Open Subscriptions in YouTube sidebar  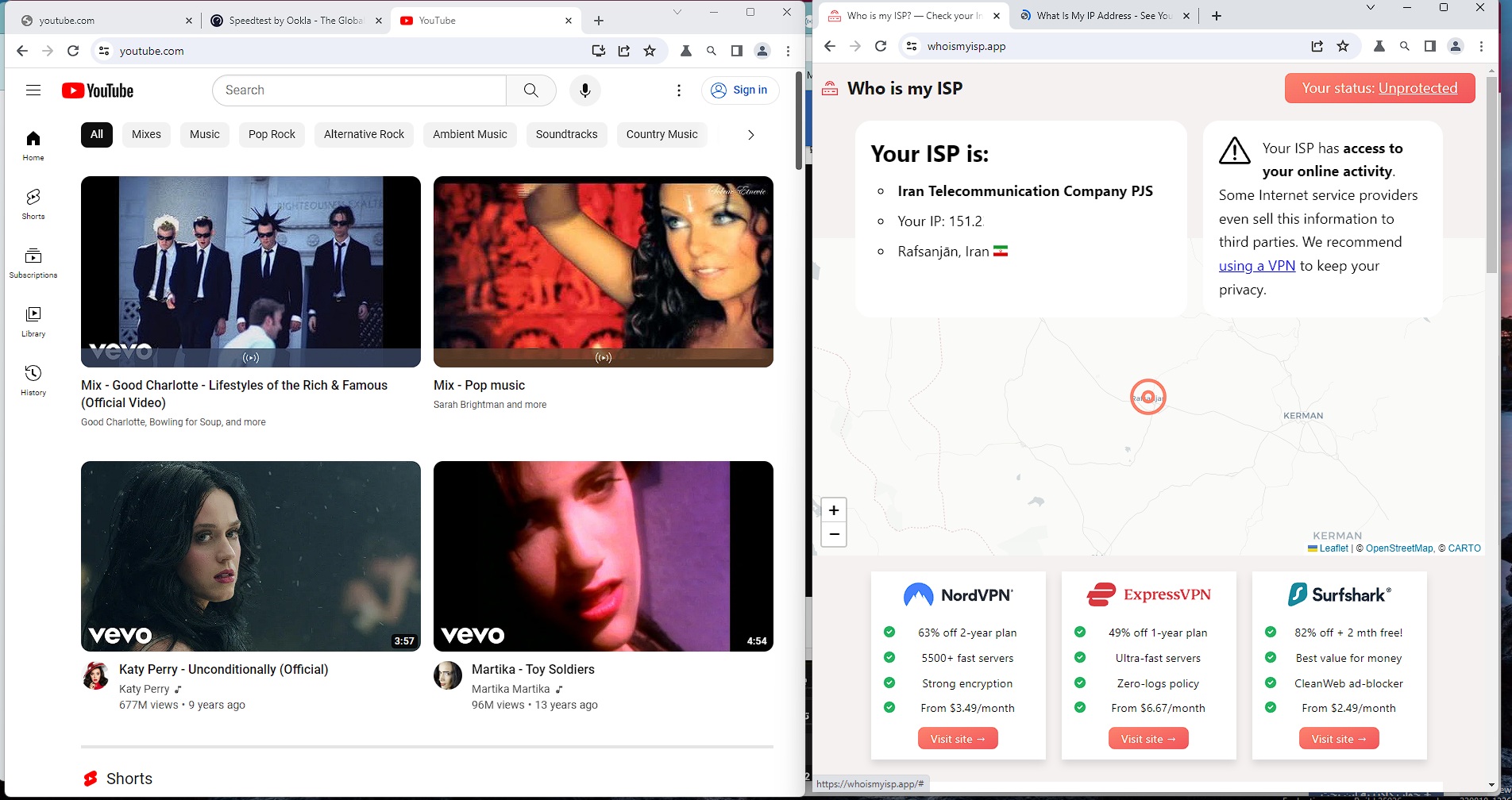pos(33,263)
